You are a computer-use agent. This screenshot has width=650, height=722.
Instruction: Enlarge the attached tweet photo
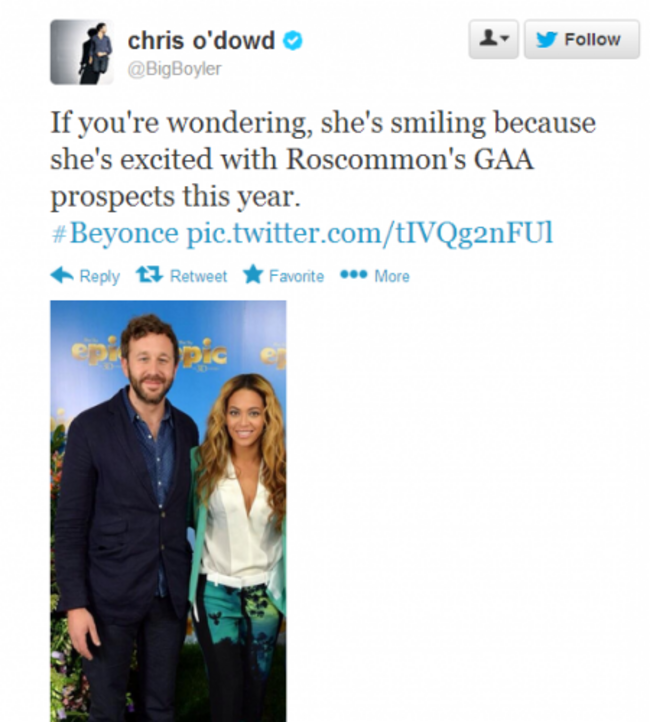pos(168,511)
